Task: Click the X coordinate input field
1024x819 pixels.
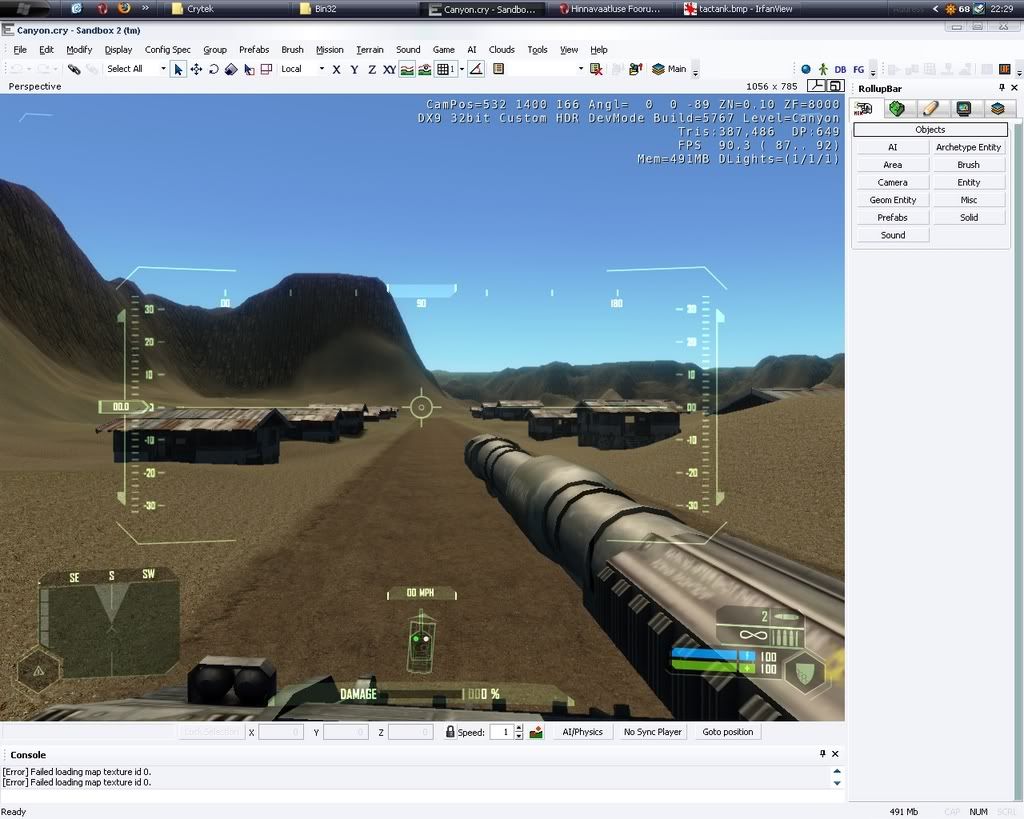Action: (x=281, y=732)
